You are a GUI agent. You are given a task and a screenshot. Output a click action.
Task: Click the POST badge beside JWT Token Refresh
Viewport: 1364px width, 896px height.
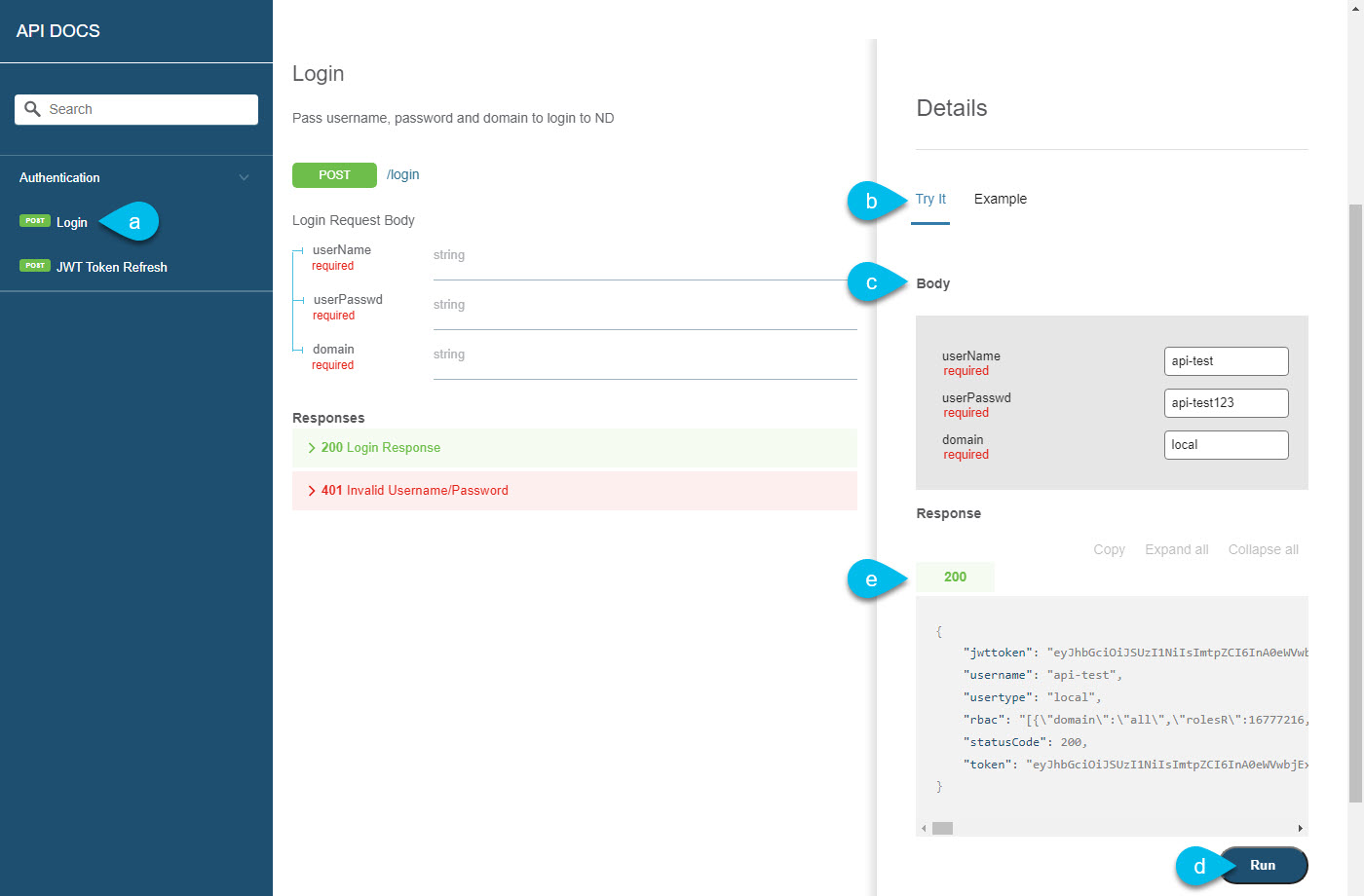[x=34, y=265]
